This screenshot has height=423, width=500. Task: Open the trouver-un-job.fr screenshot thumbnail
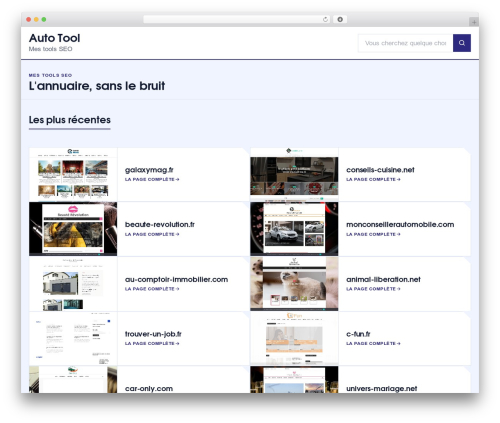point(73,338)
